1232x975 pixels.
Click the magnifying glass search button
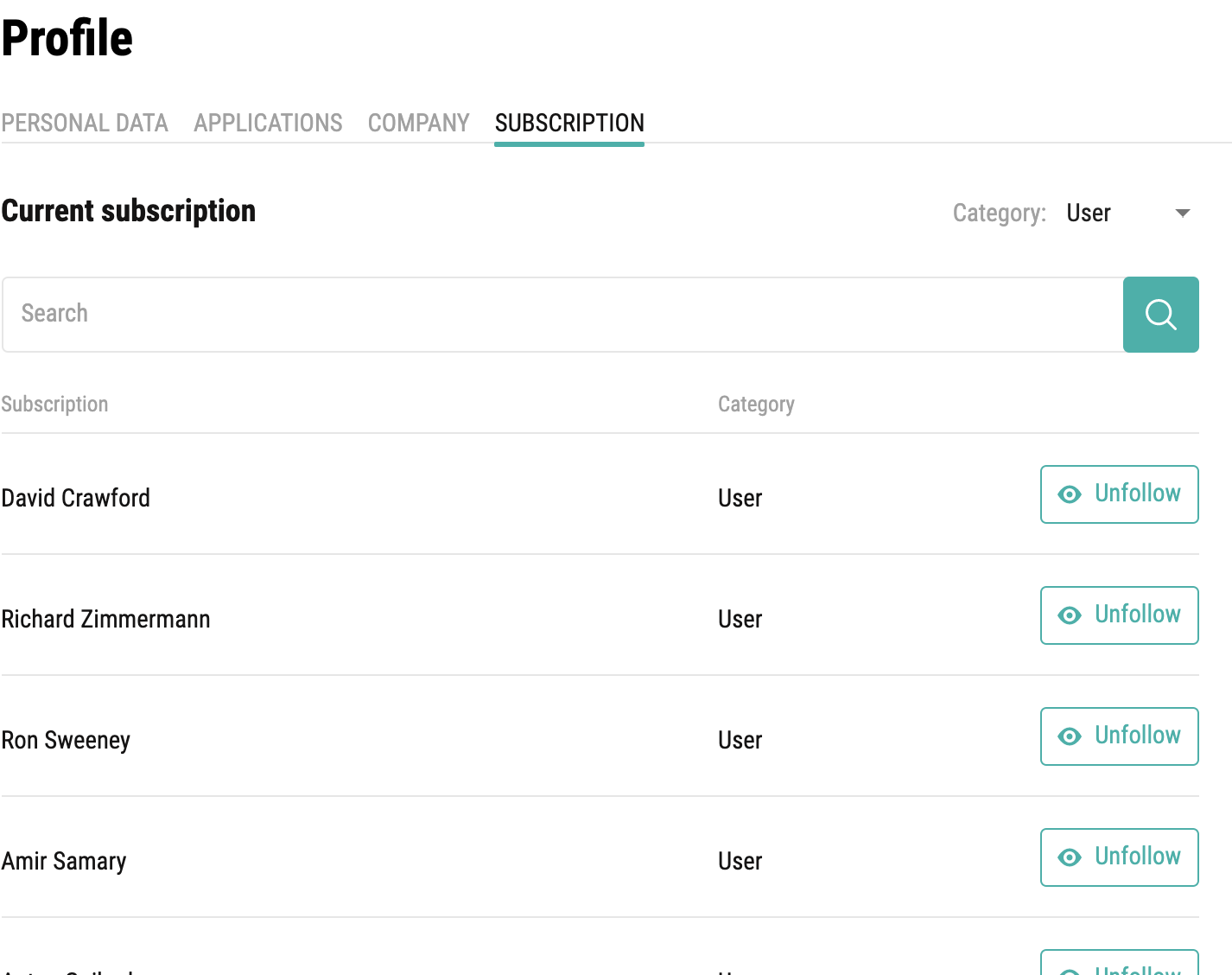(x=1160, y=315)
